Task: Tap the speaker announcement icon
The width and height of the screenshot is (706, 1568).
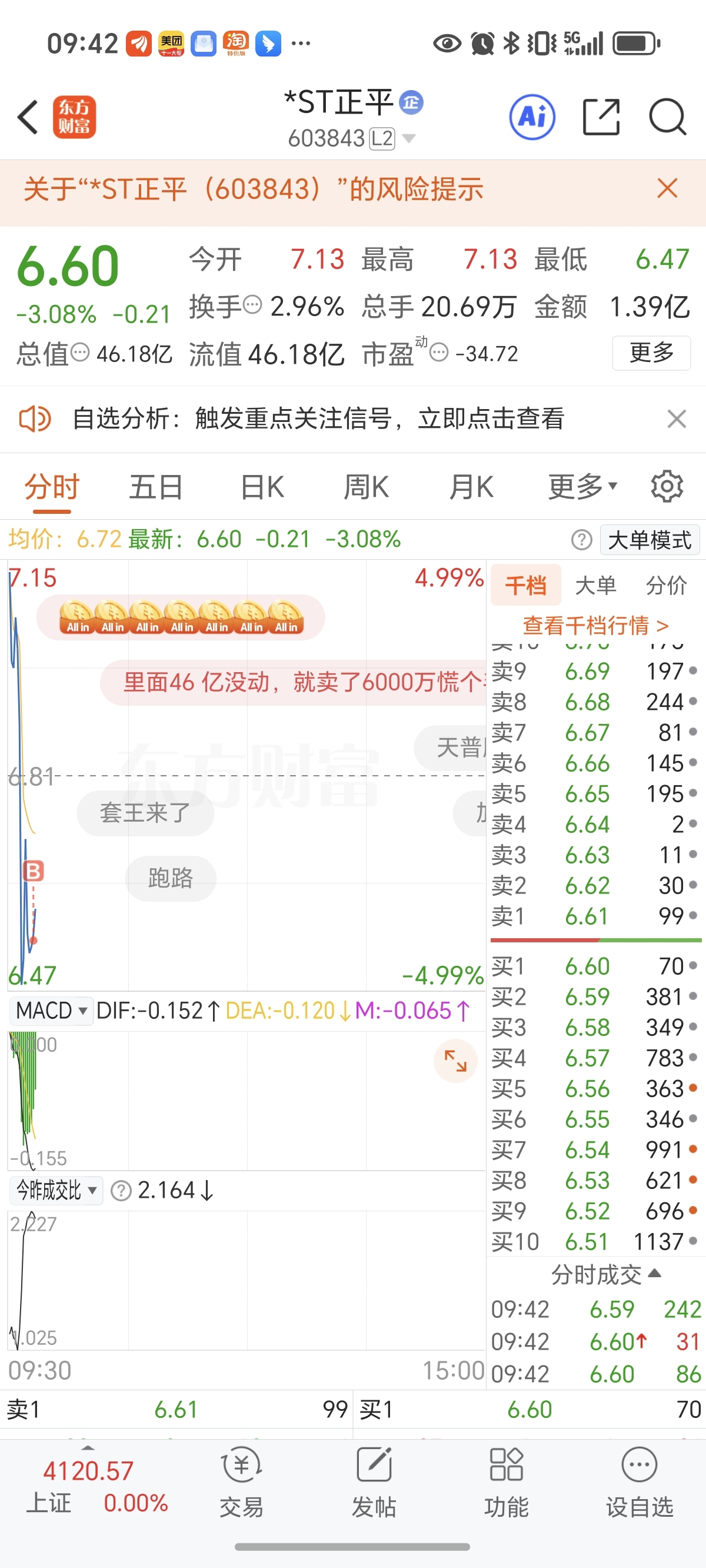Action: [x=35, y=419]
